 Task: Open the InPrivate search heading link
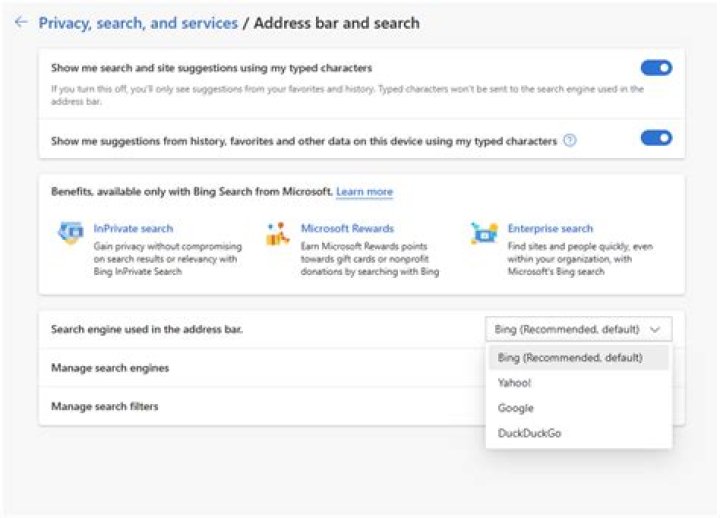pyautogui.click(x=140, y=228)
